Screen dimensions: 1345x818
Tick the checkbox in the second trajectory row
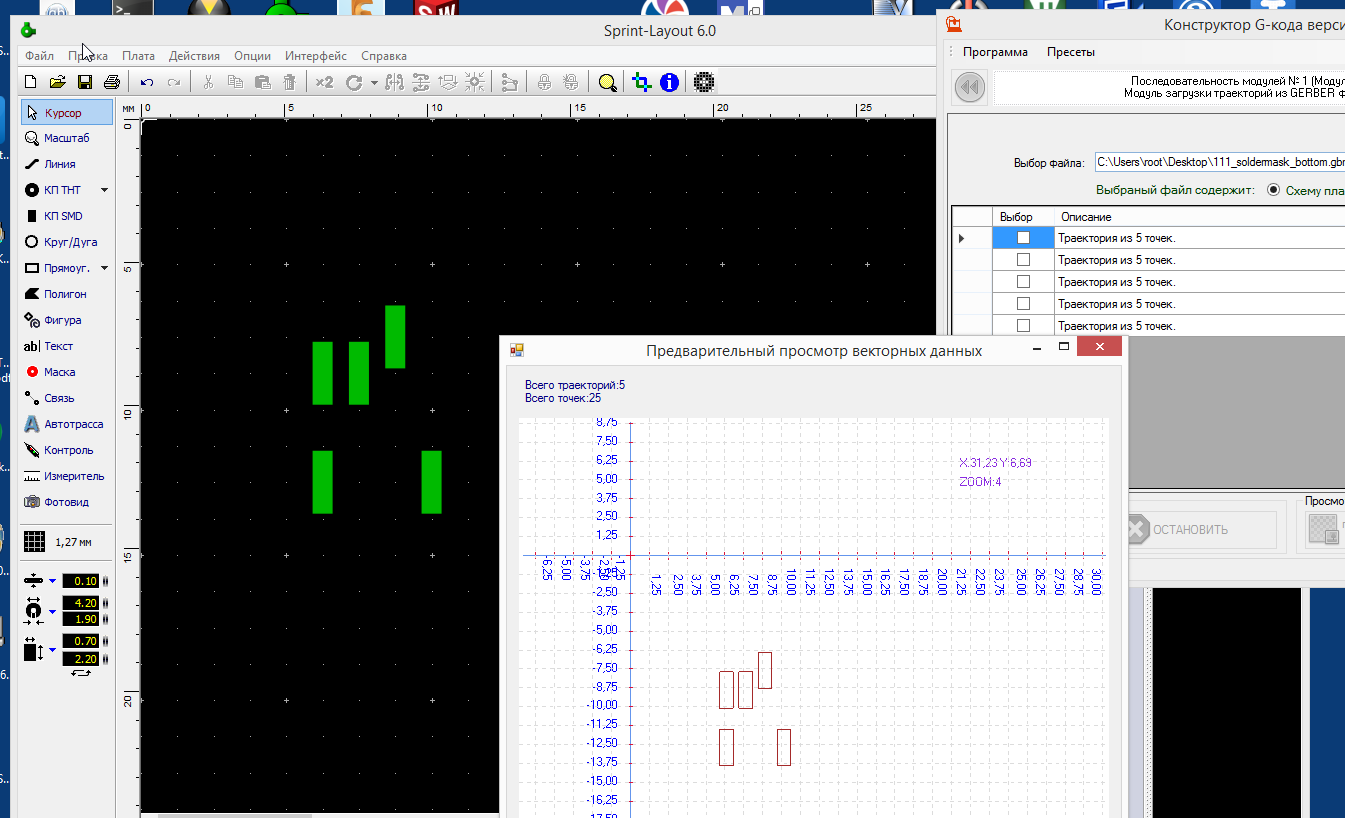pos(1023,260)
